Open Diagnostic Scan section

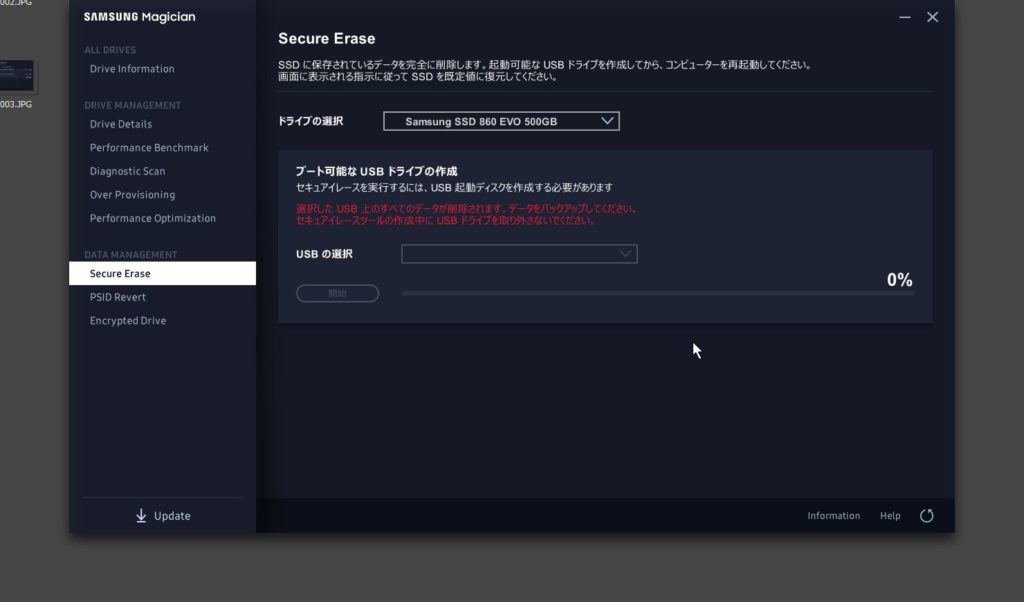coord(127,171)
